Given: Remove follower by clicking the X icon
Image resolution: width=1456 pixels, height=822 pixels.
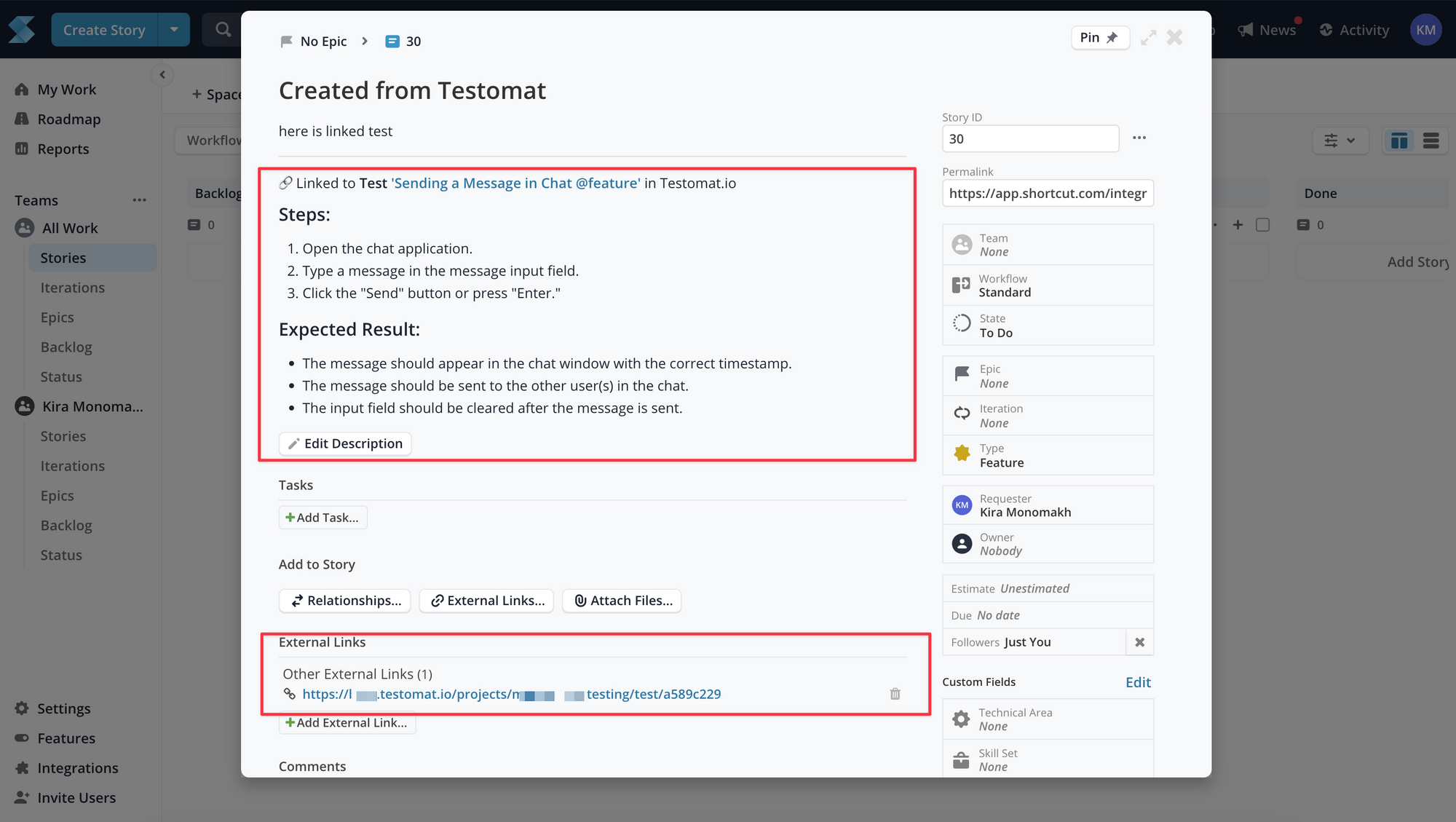Looking at the screenshot, I should tap(1139, 641).
